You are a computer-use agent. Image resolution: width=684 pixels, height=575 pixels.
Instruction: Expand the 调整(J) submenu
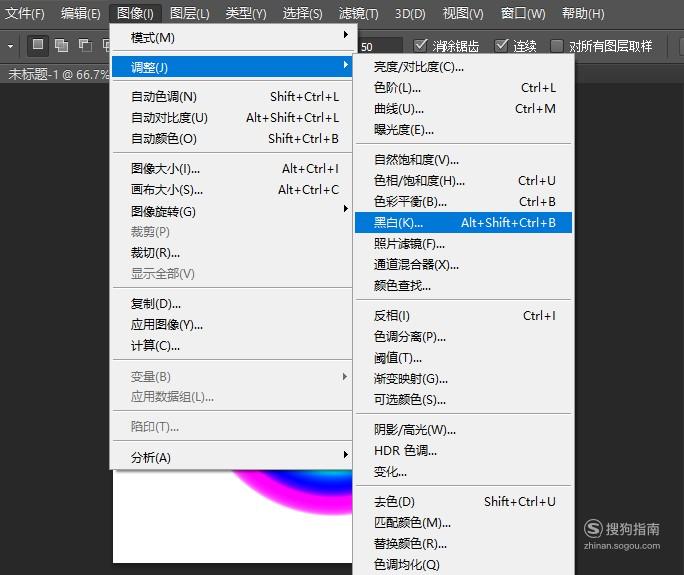click(x=232, y=67)
